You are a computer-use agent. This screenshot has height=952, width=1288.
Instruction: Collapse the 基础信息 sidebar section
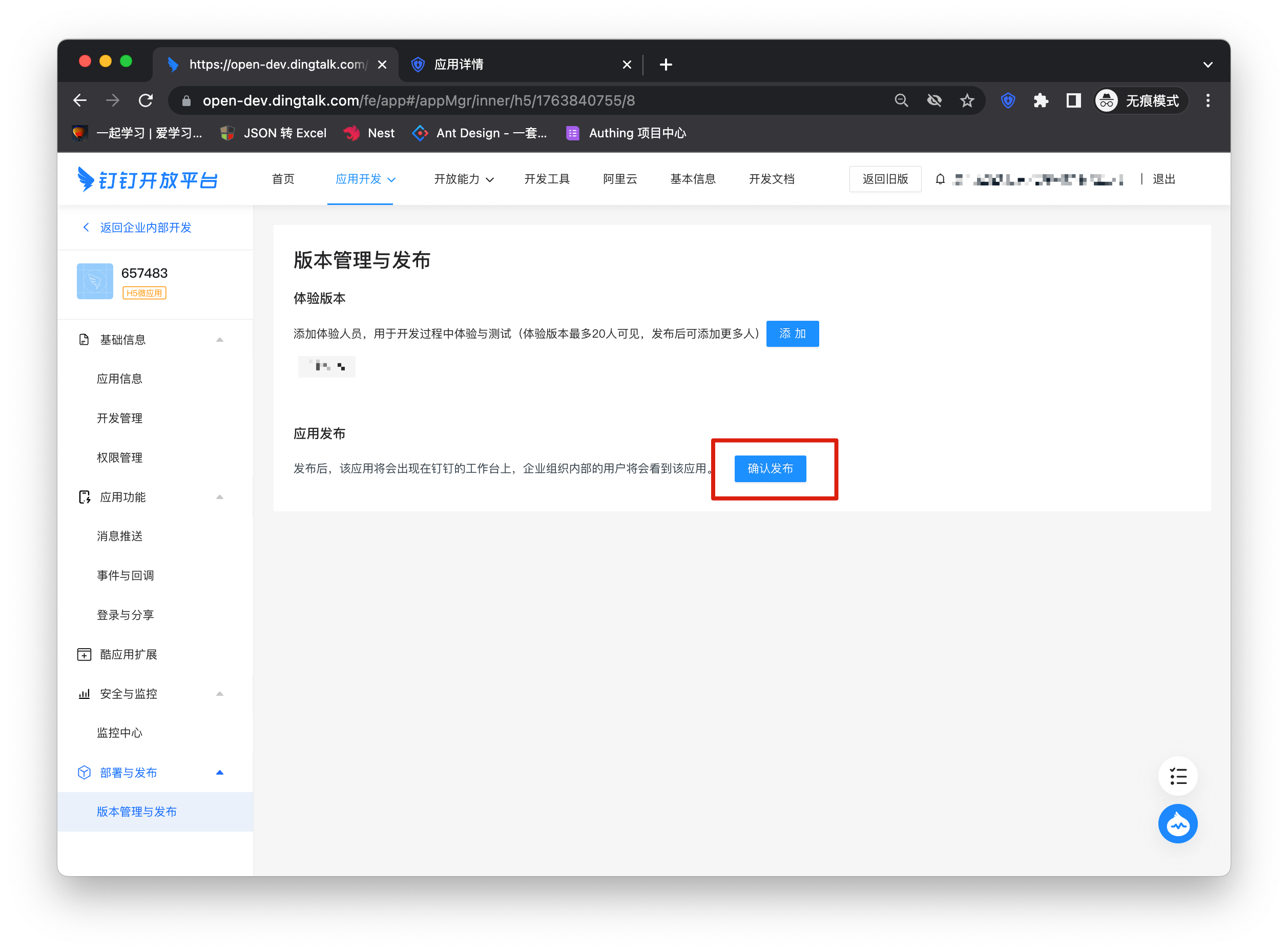click(220, 340)
